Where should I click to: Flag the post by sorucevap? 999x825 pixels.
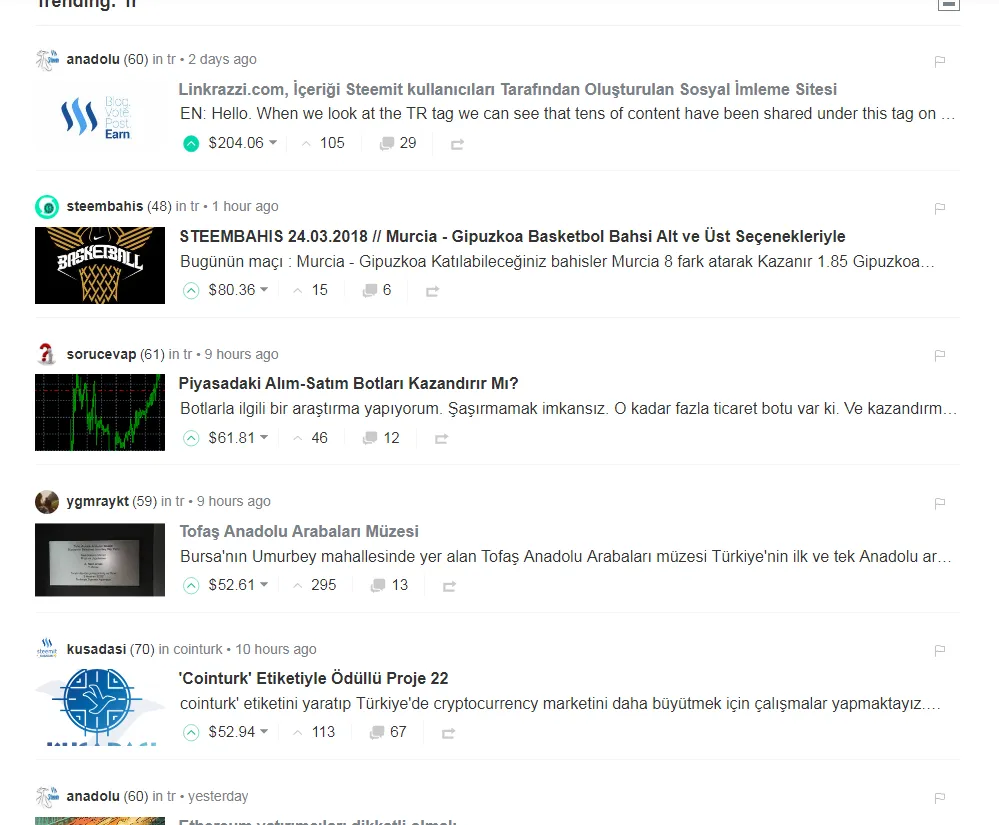click(x=939, y=355)
